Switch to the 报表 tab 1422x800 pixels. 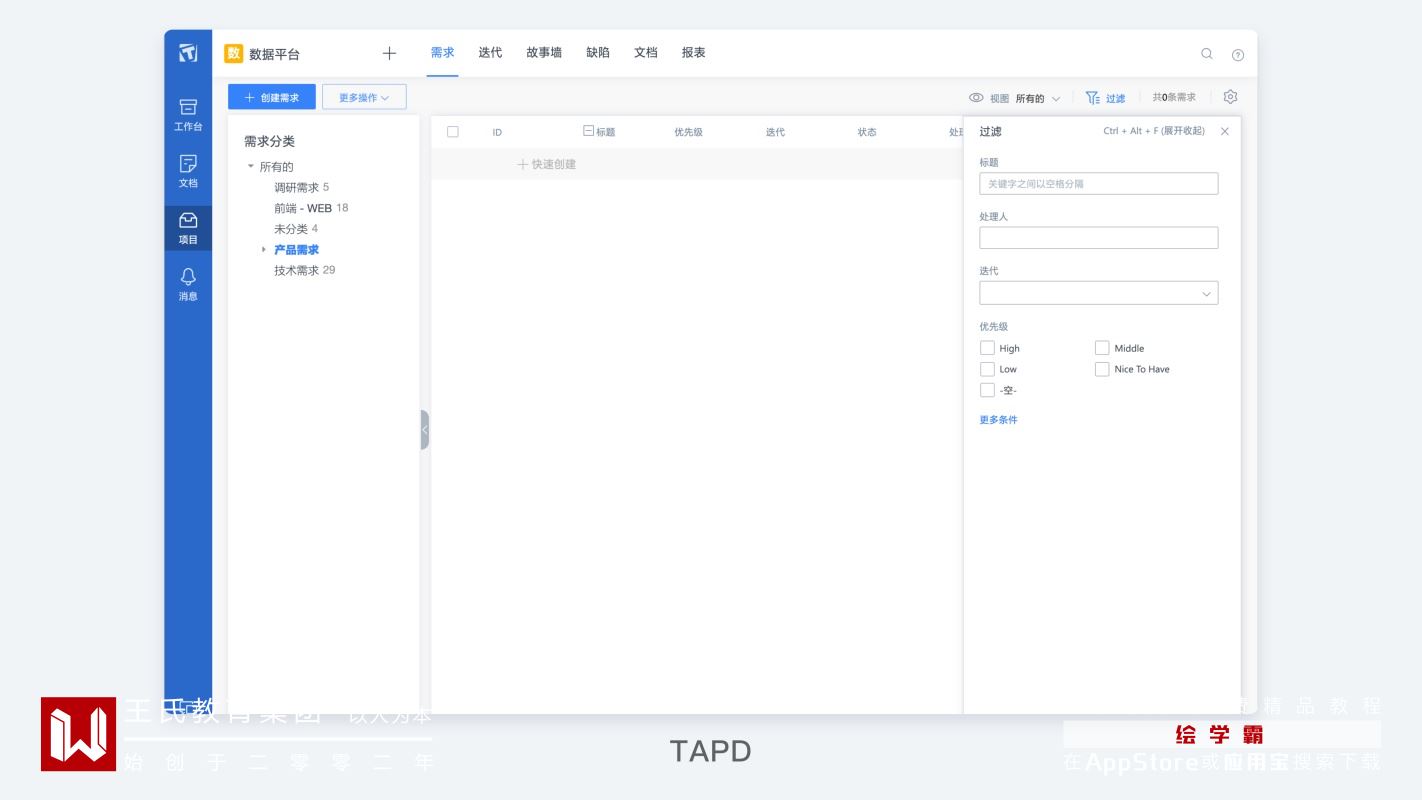tap(694, 53)
